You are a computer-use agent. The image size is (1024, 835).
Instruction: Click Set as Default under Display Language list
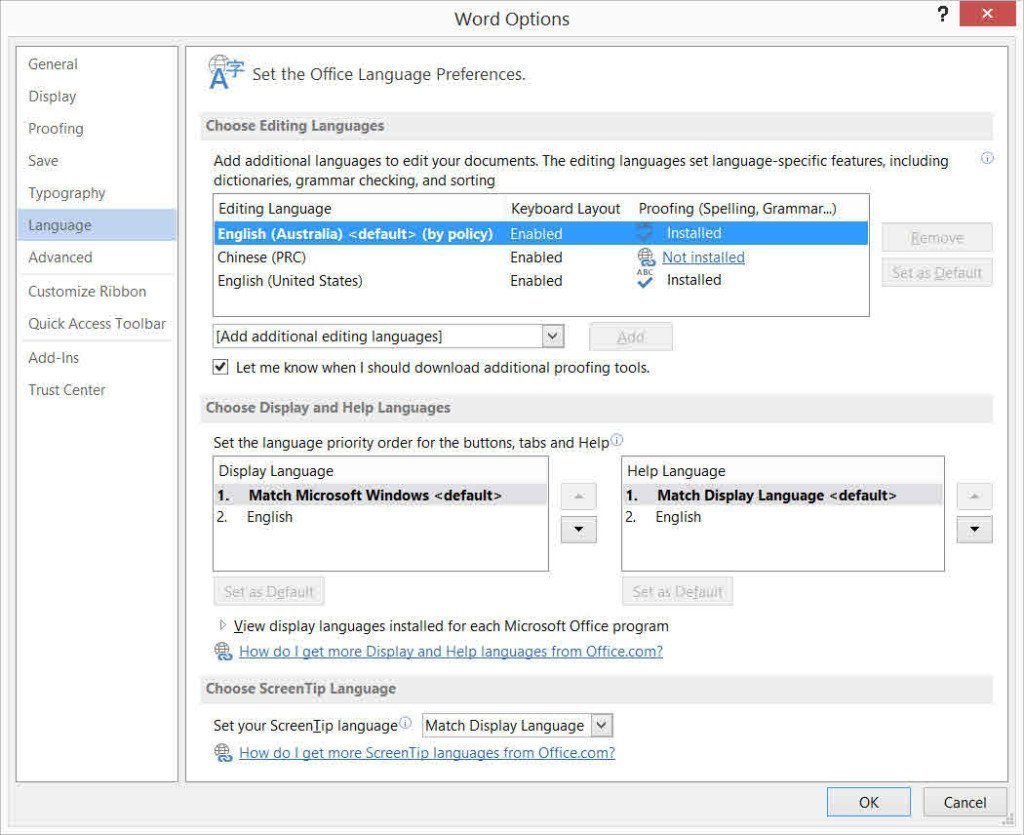(268, 591)
